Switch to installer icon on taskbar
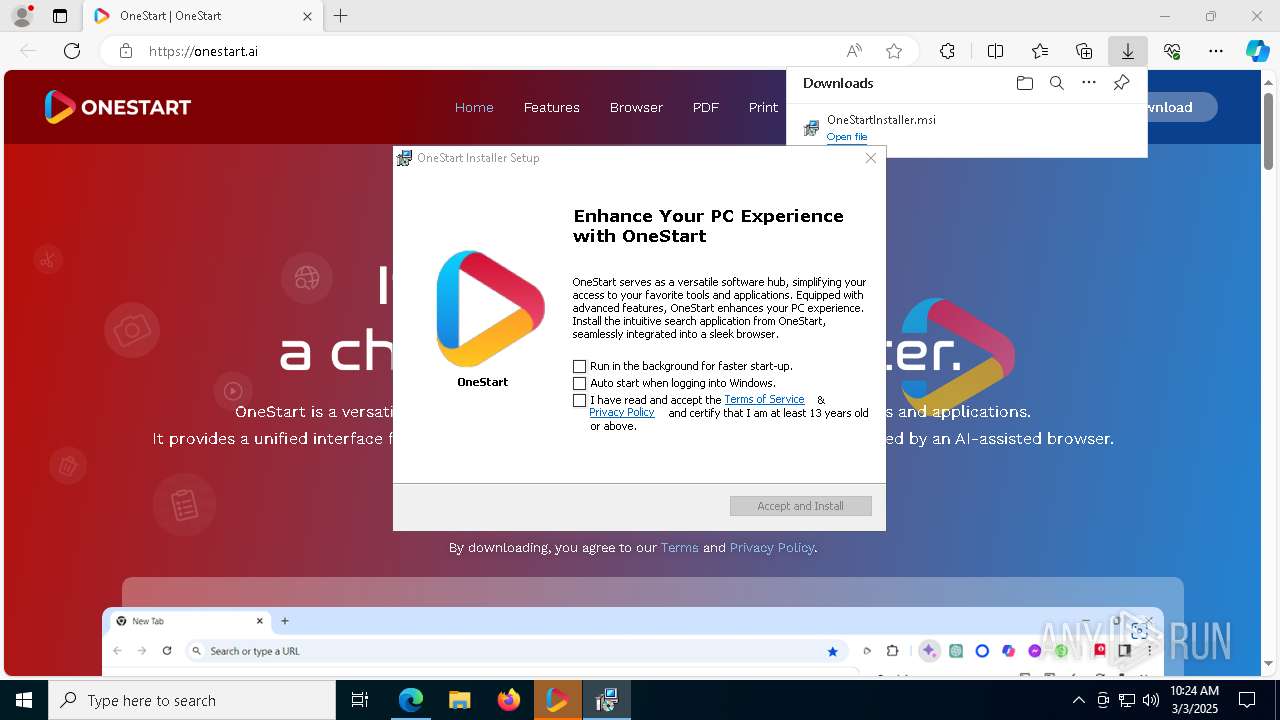Image resolution: width=1280 pixels, height=720 pixels. pos(607,700)
